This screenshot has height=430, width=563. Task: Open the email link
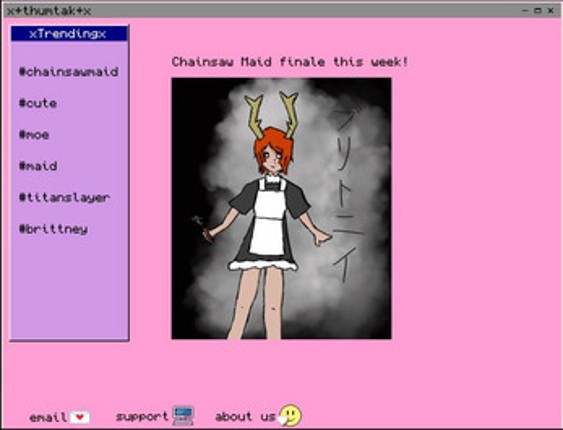click(48, 417)
